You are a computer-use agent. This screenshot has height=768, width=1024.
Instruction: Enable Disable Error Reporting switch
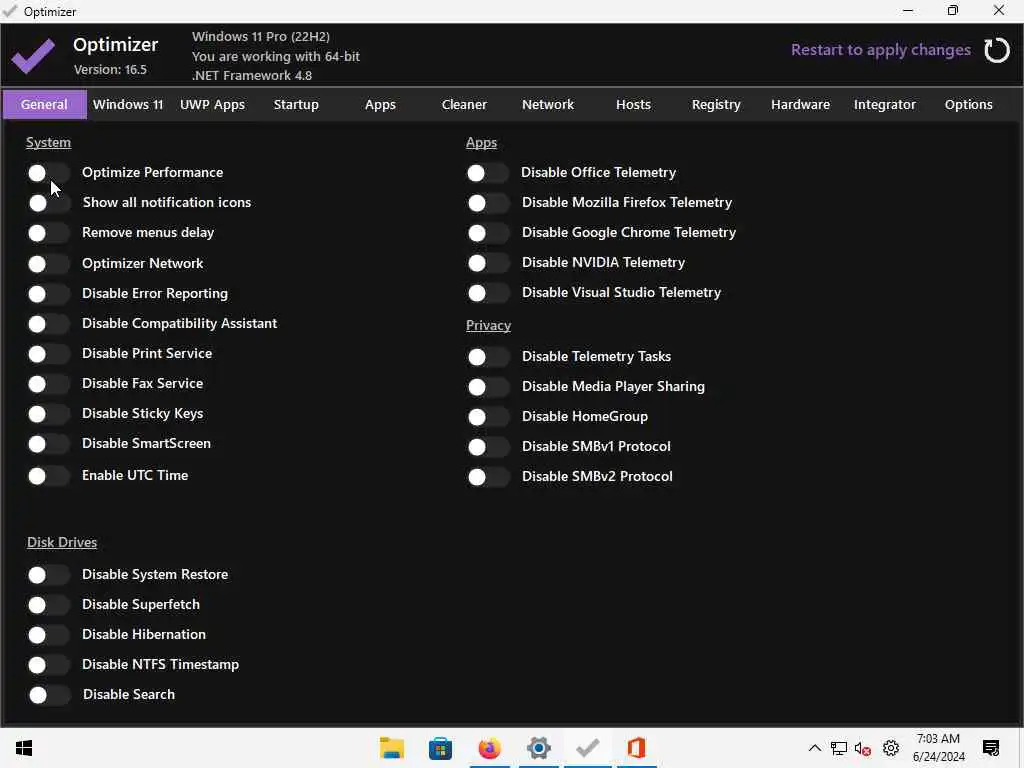(x=48, y=294)
